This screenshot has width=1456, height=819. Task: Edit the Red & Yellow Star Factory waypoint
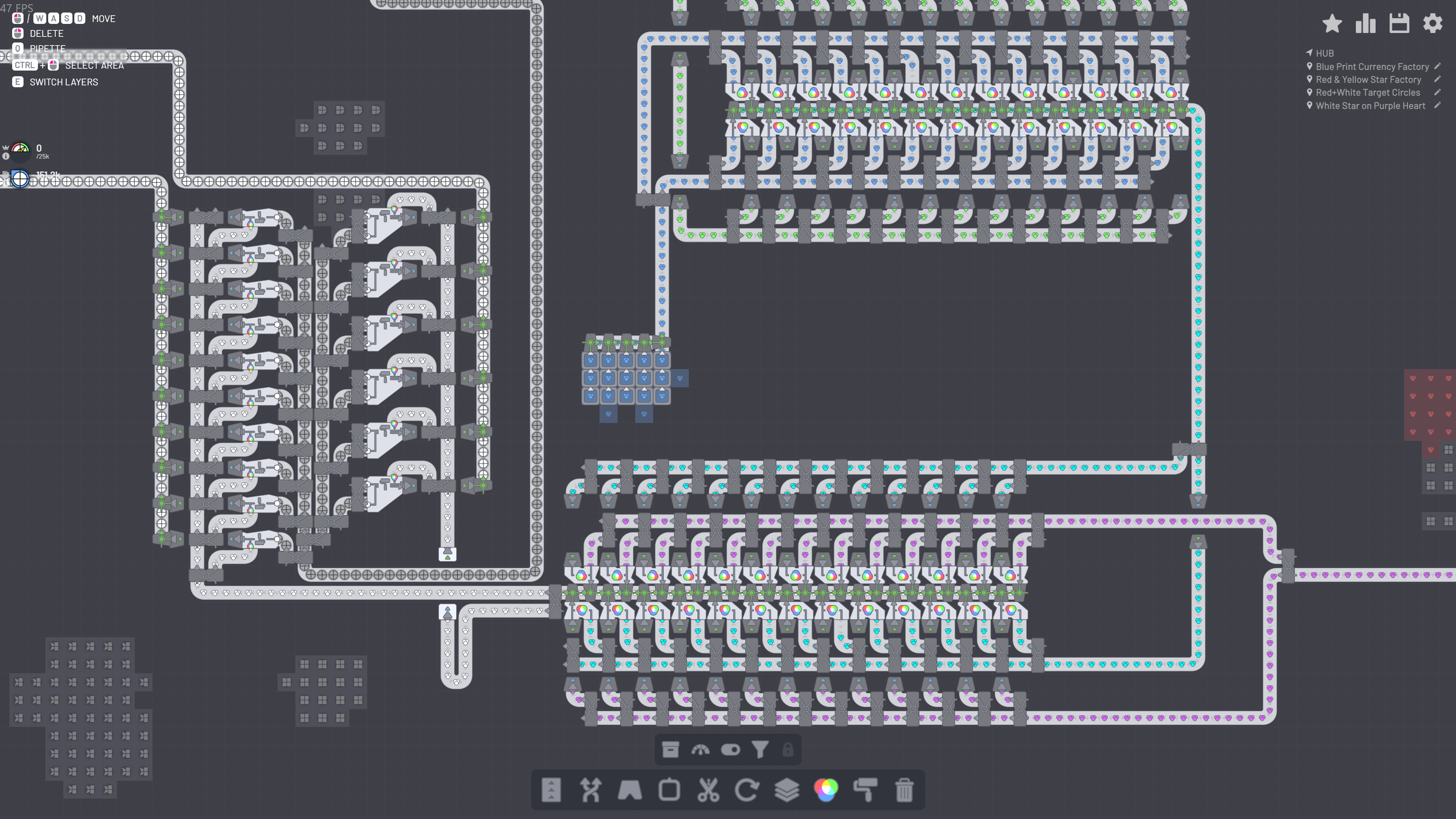(x=1437, y=79)
